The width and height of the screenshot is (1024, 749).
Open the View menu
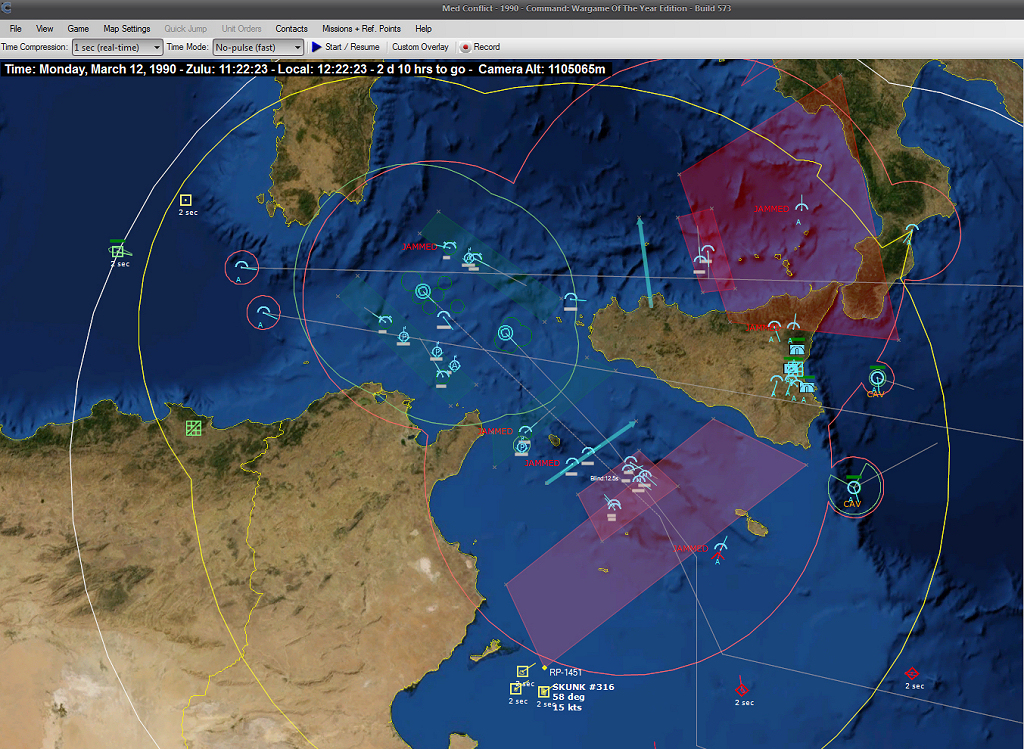pyautogui.click(x=44, y=29)
